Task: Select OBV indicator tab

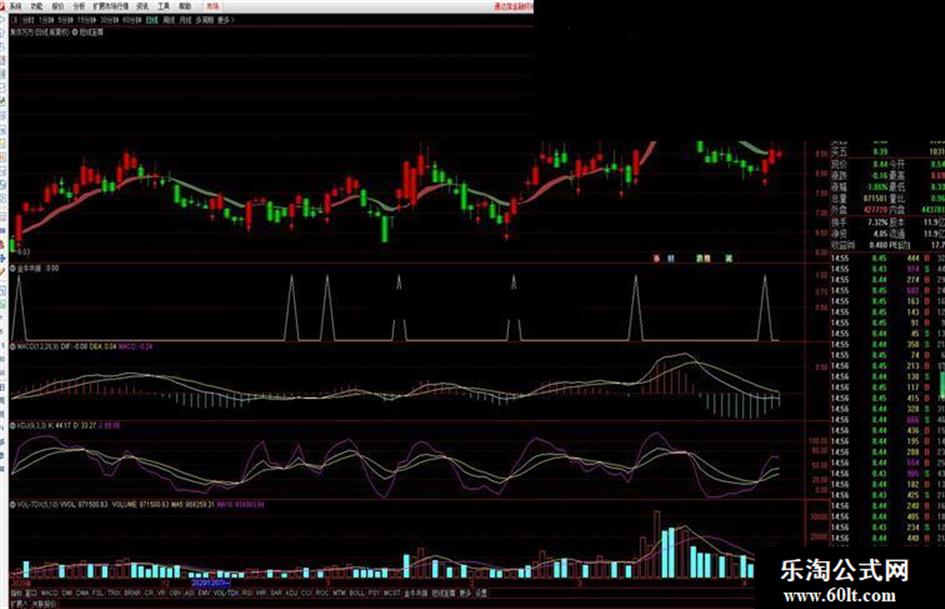Action: (x=175, y=593)
